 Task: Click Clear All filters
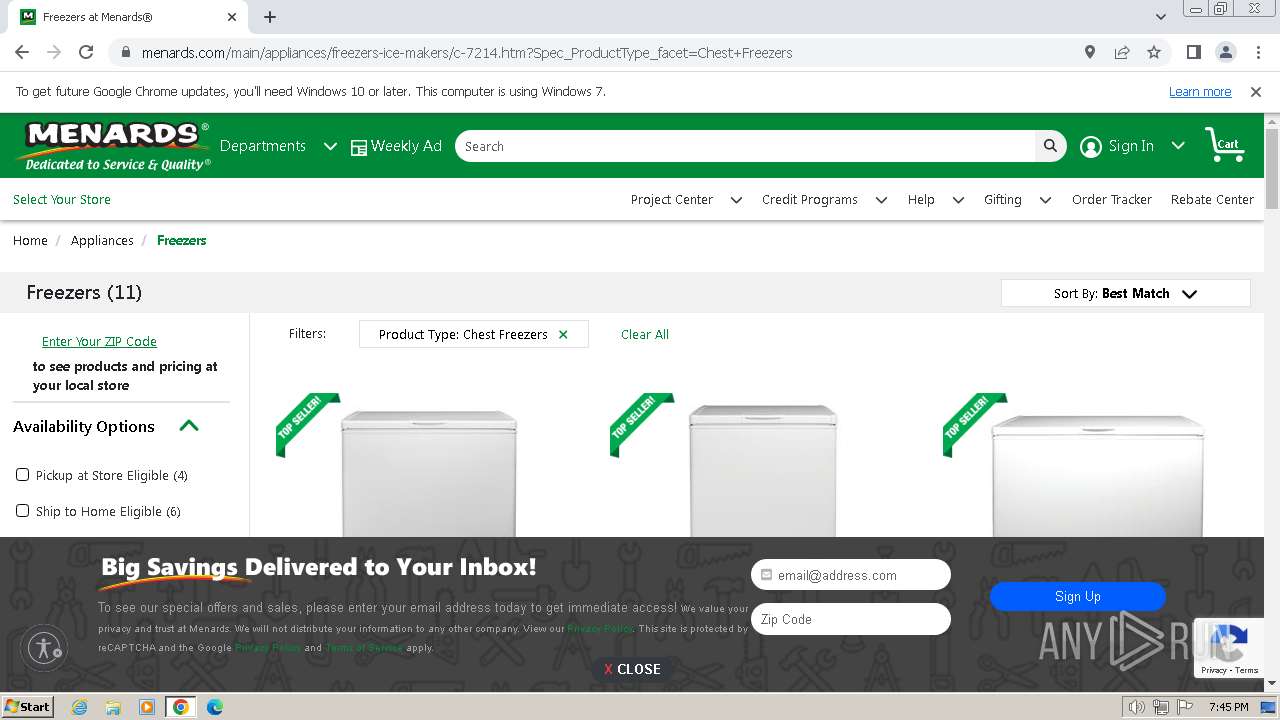tap(645, 335)
